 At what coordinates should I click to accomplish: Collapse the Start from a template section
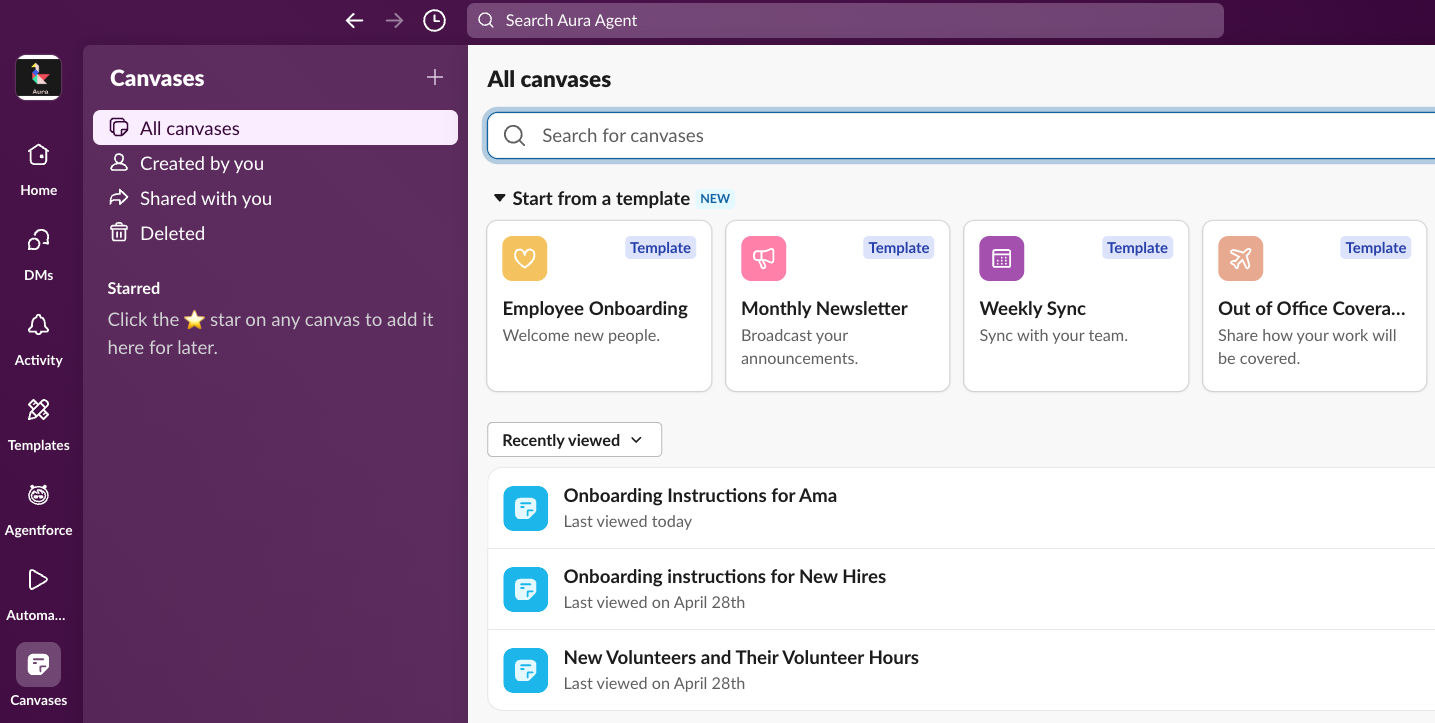[x=499, y=198]
